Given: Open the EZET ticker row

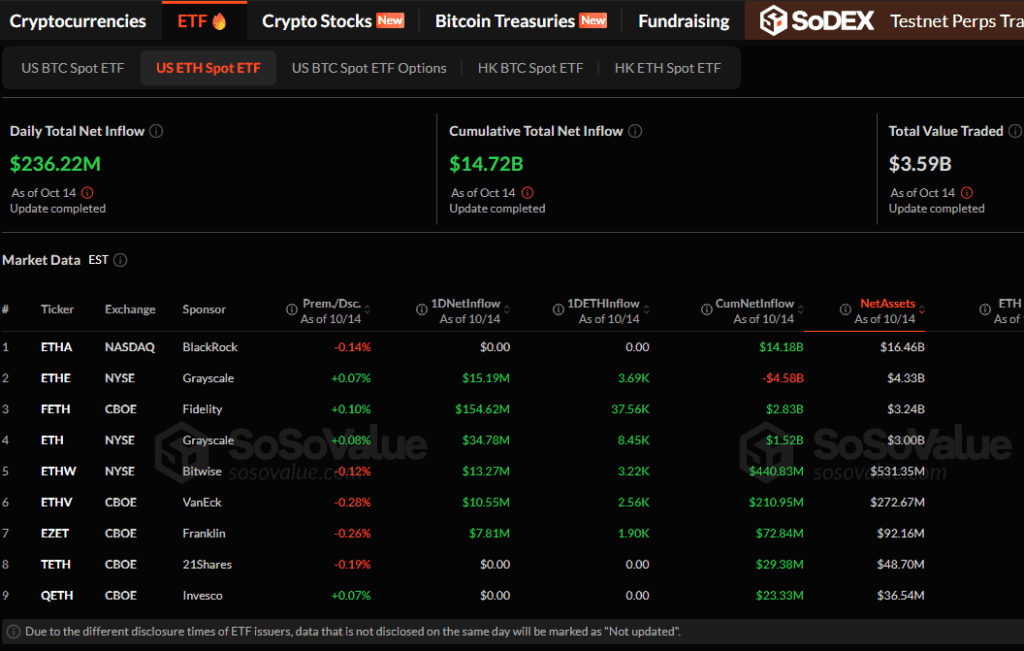Looking at the screenshot, I should point(54,533).
